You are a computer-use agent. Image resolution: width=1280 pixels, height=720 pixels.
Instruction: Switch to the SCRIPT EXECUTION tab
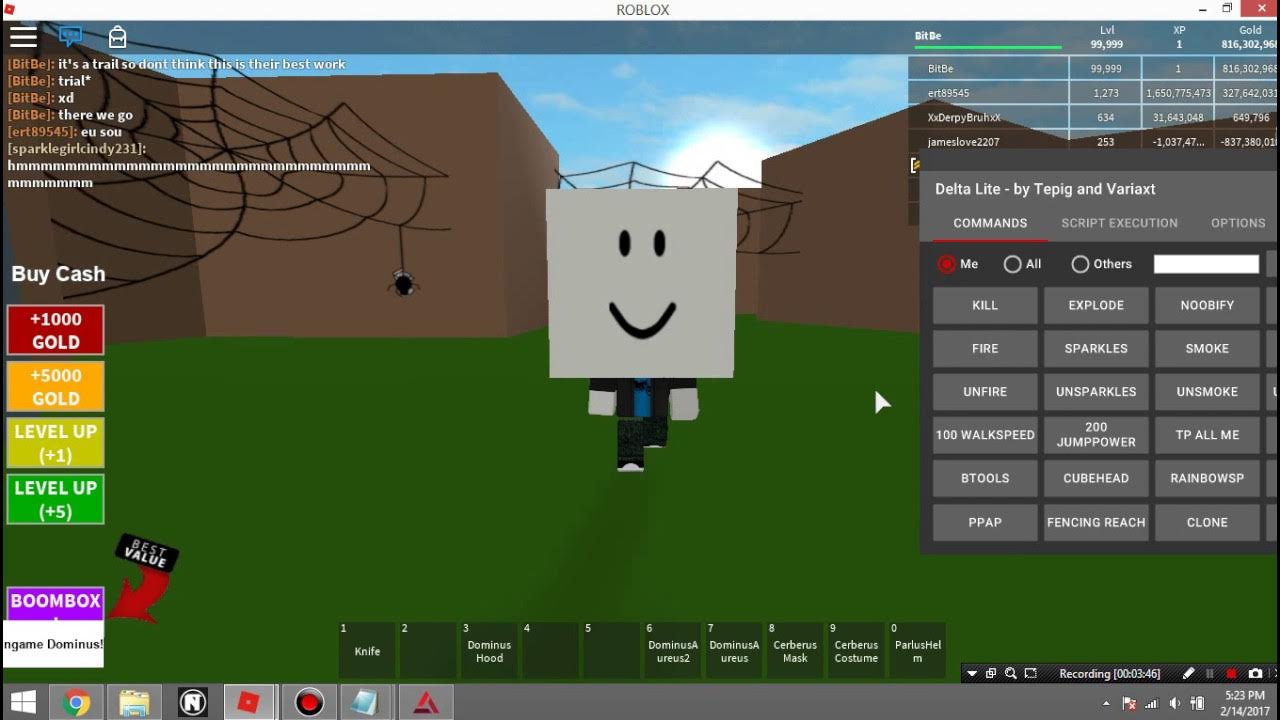click(1119, 223)
